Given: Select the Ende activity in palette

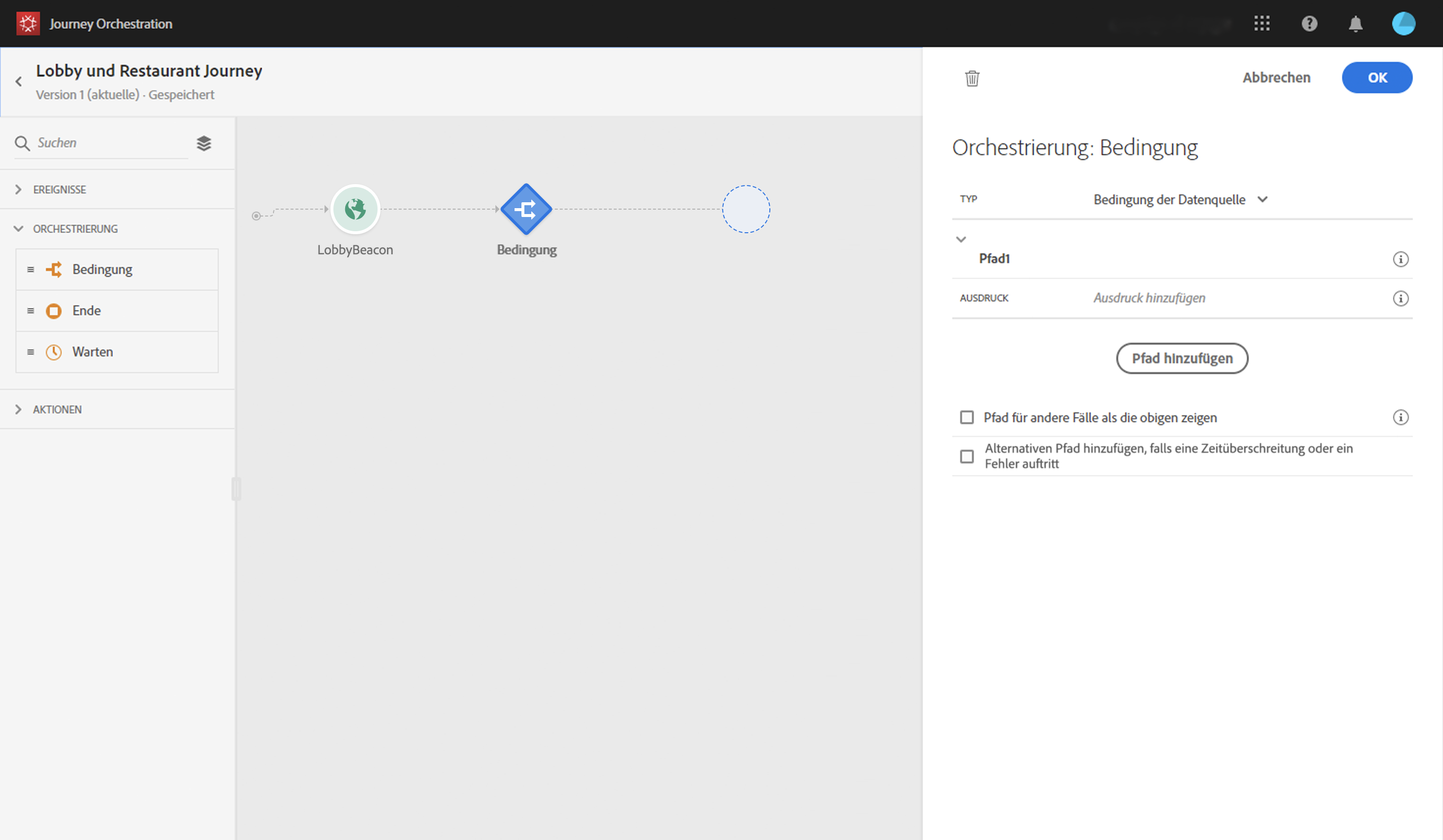Looking at the screenshot, I should click(x=86, y=310).
